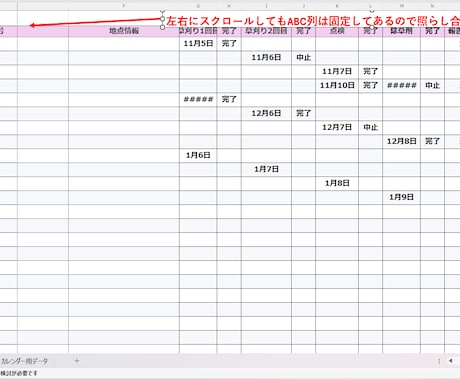Select the 点検 header cell

(337, 31)
